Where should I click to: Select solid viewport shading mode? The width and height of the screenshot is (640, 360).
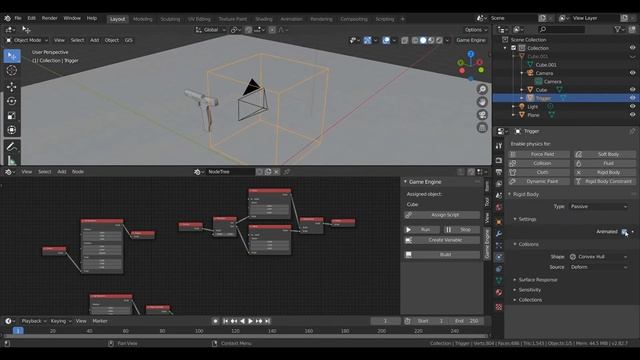tap(423, 40)
